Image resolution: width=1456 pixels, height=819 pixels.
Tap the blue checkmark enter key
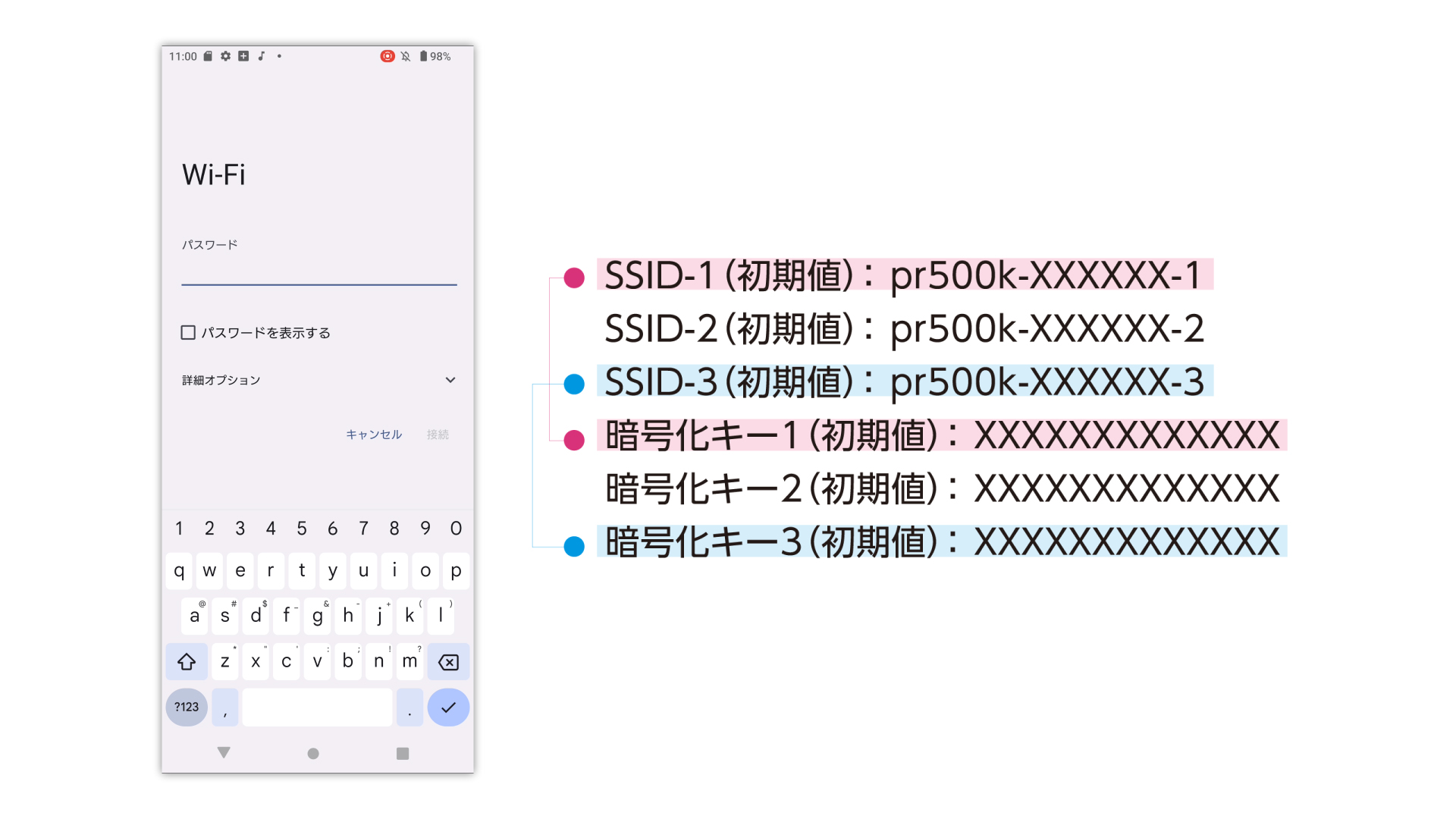(448, 708)
